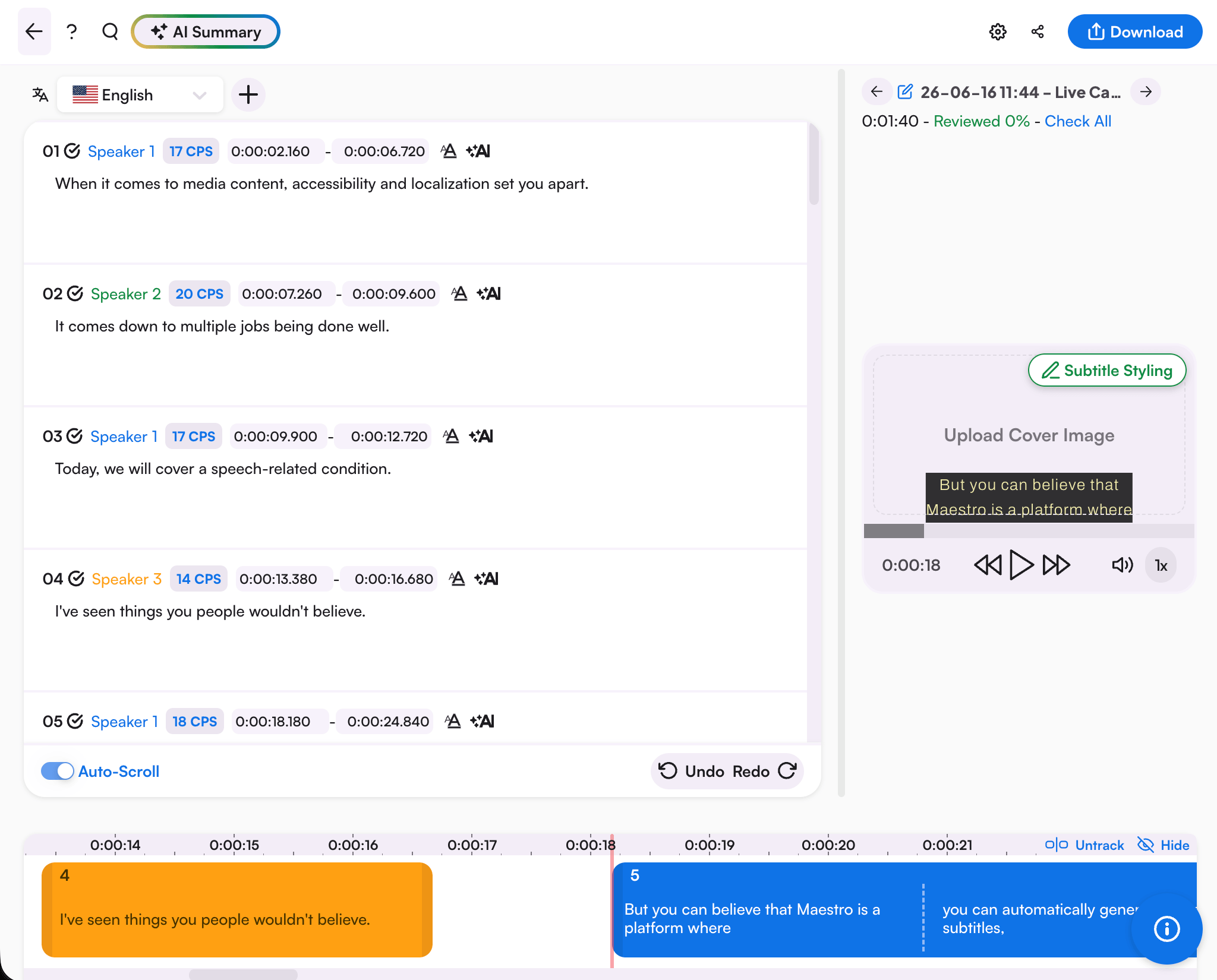Click AI rewrite icon on segment 05
Screen dimensions: 1217x980
point(483,721)
